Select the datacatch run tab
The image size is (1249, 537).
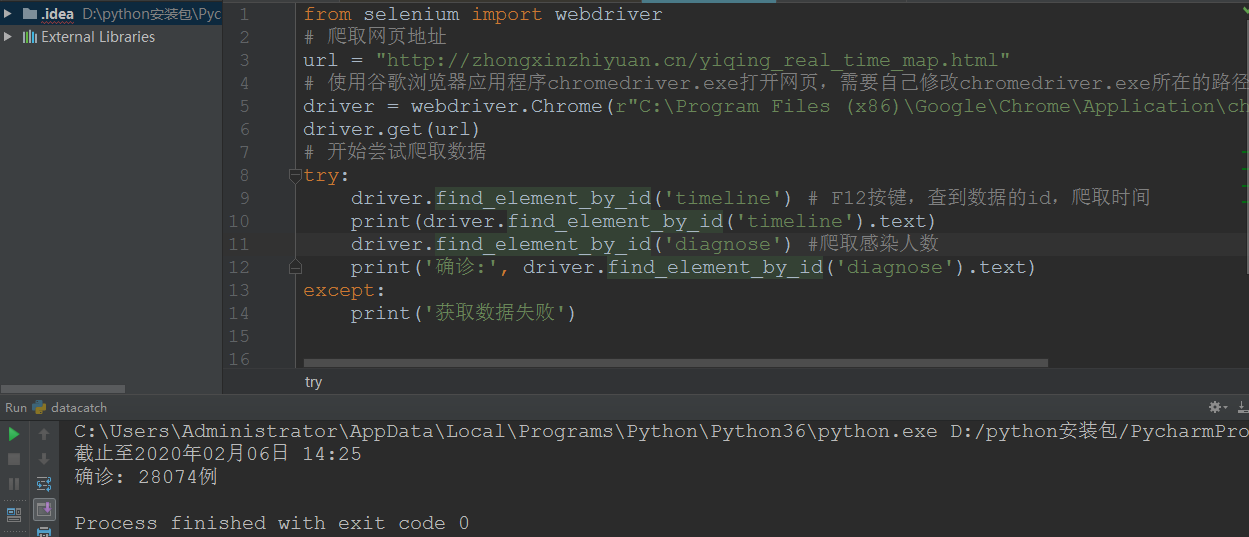78,407
